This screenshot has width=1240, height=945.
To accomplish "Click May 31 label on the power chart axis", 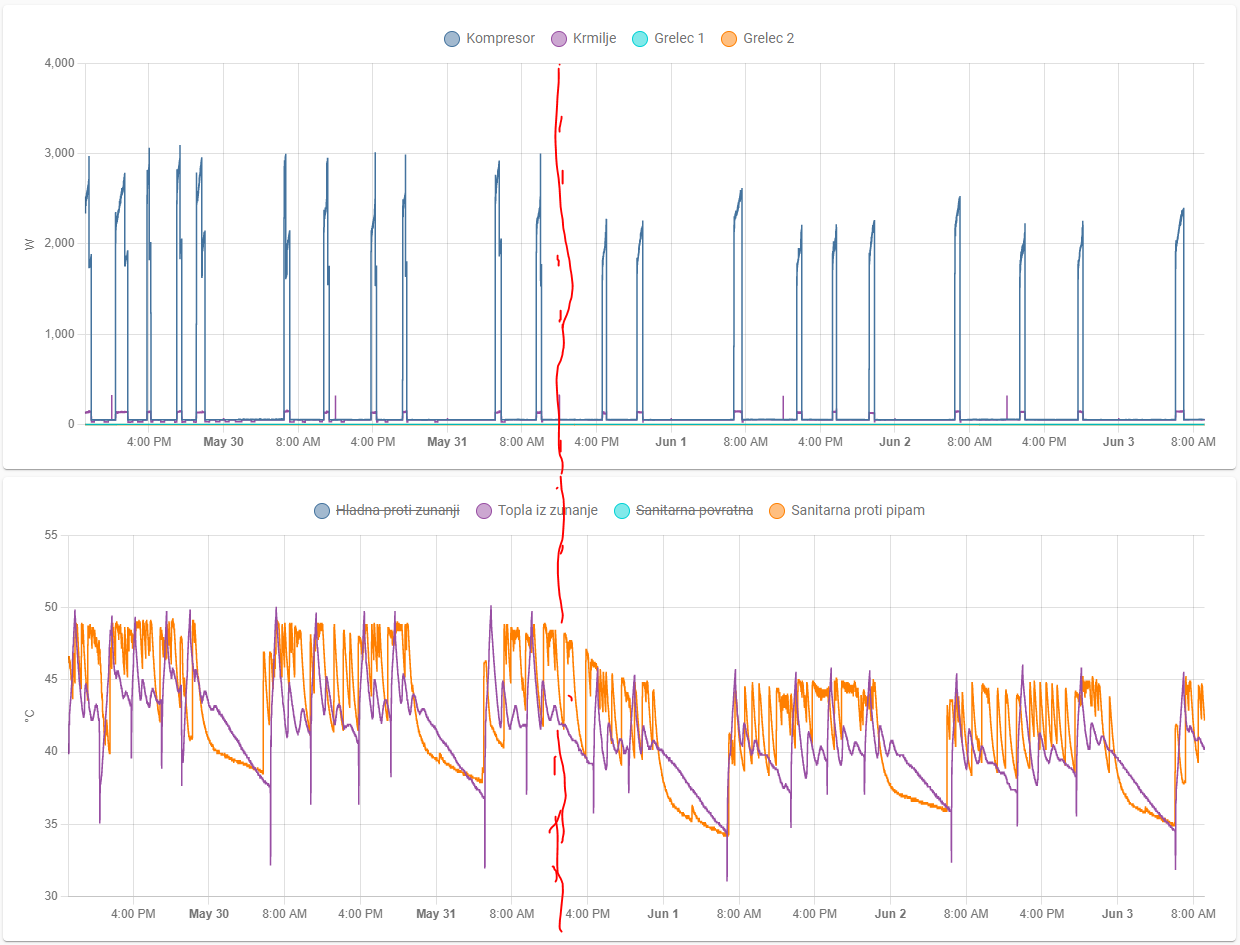I will [x=447, y=441].
